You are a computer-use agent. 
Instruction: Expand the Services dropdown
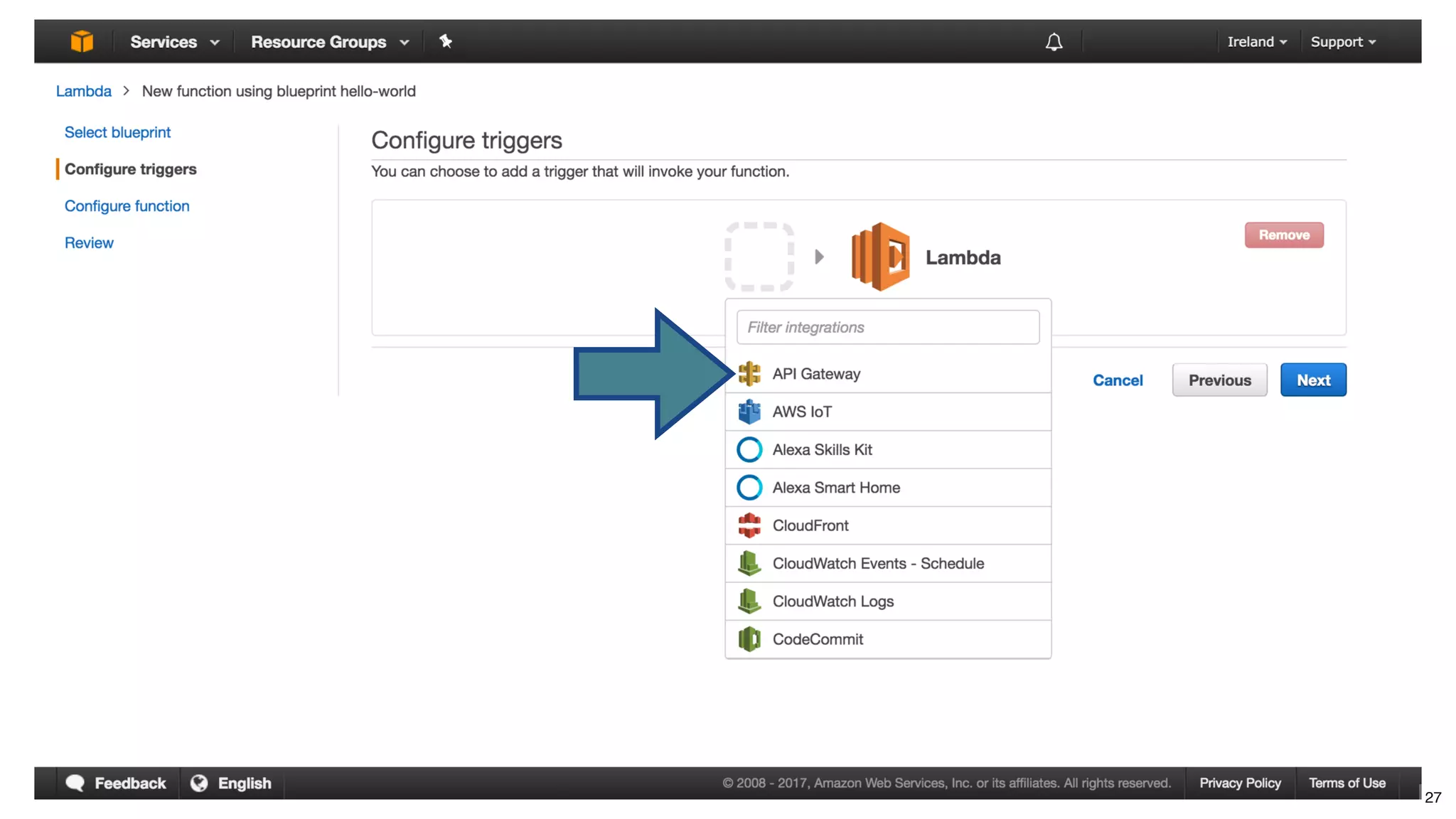pos(174,42)
